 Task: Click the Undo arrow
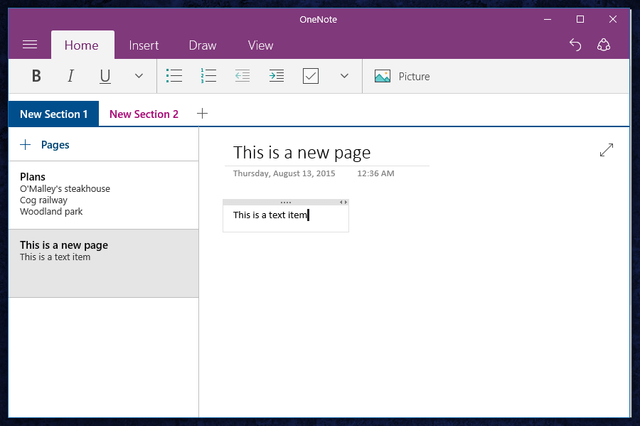tap(575, 45)
